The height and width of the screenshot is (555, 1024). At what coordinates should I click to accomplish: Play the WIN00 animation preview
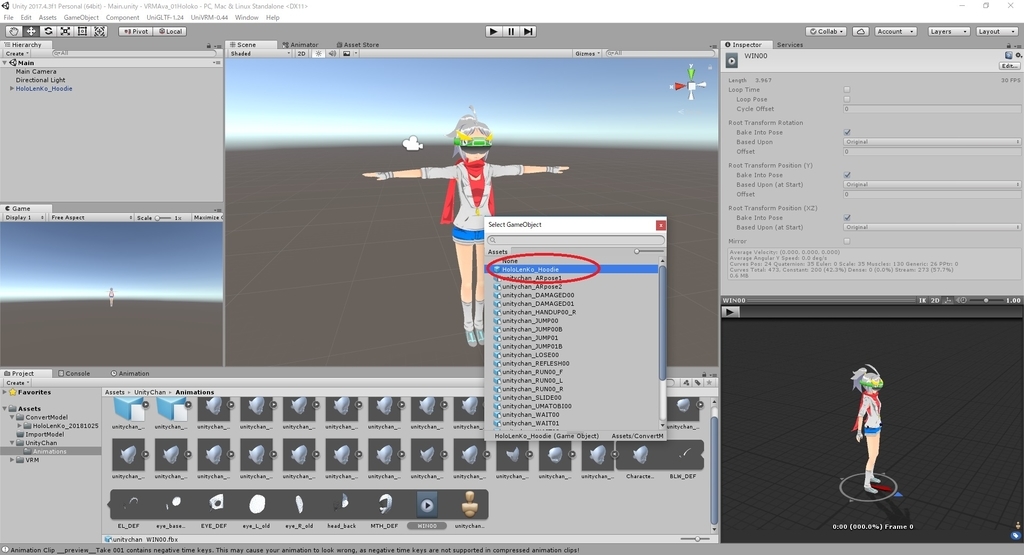[x=730, y=312]
